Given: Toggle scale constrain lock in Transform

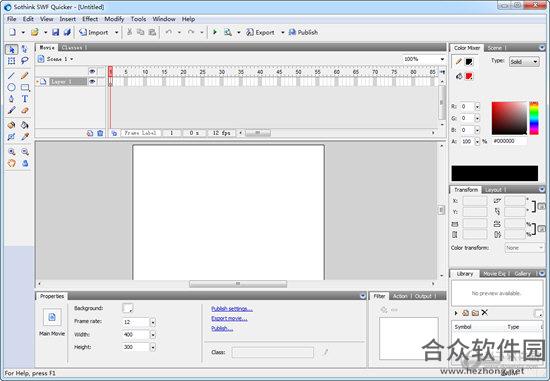Looking at the screenshot, I should (x=541, y=229).
